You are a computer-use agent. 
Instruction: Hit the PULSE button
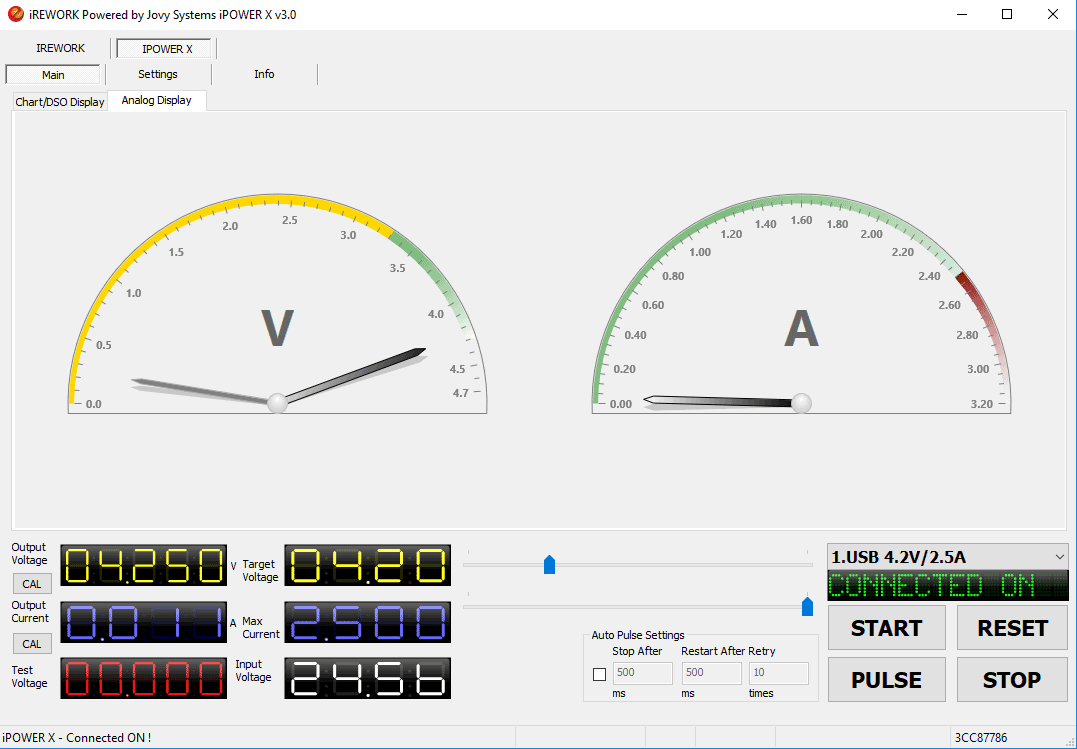click(x=886, y=680)
